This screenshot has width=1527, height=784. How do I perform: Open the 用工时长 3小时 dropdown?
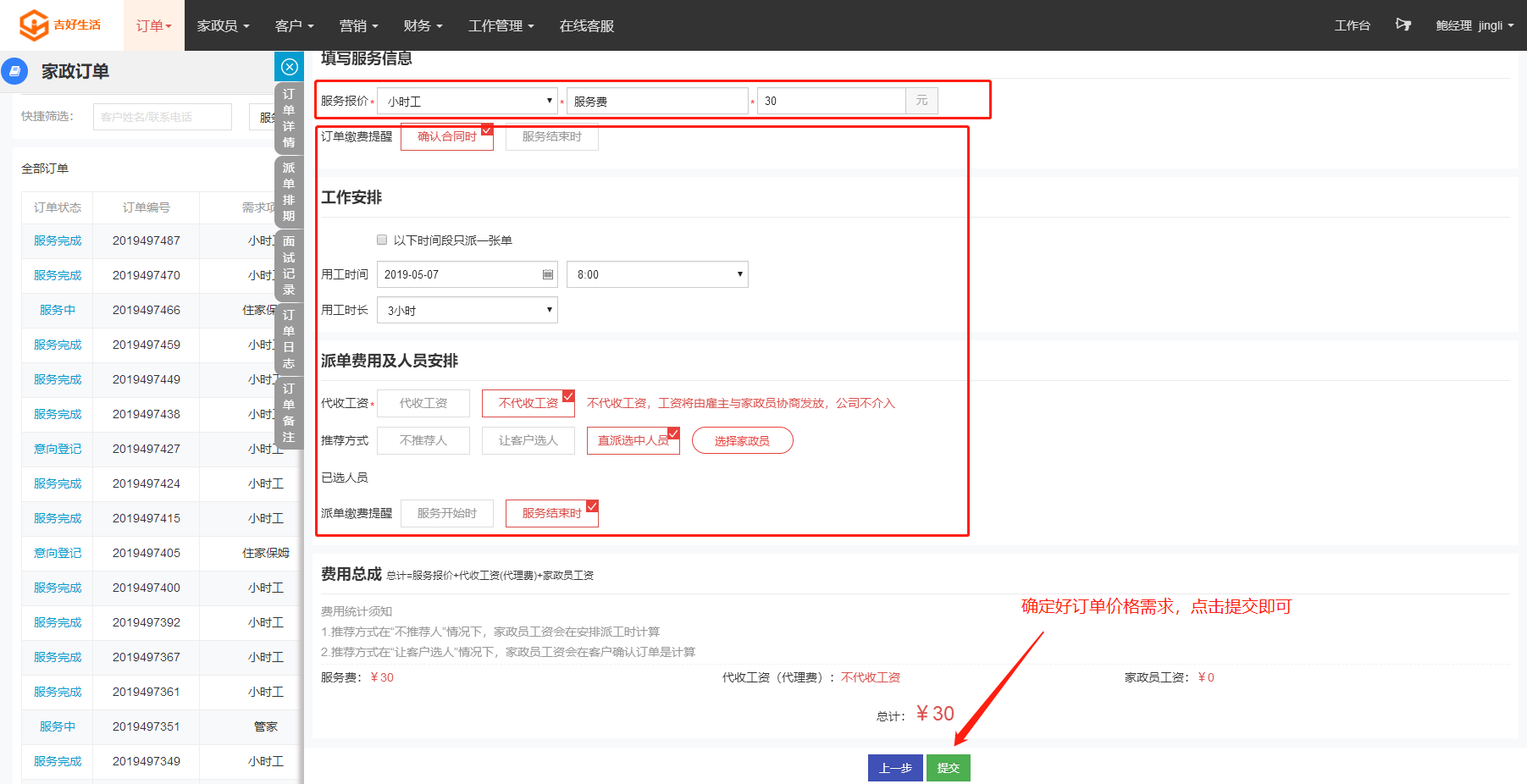pyautogui.click(x=468, y=310)
